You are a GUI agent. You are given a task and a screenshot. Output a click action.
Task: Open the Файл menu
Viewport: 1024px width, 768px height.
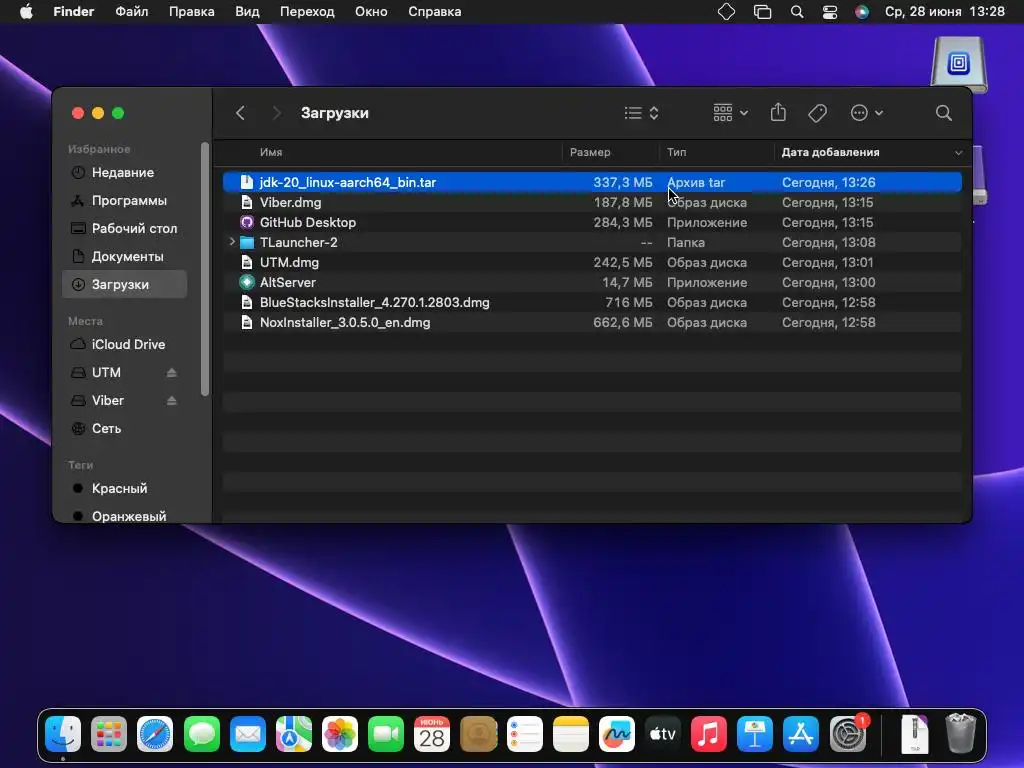click(132, 12)
